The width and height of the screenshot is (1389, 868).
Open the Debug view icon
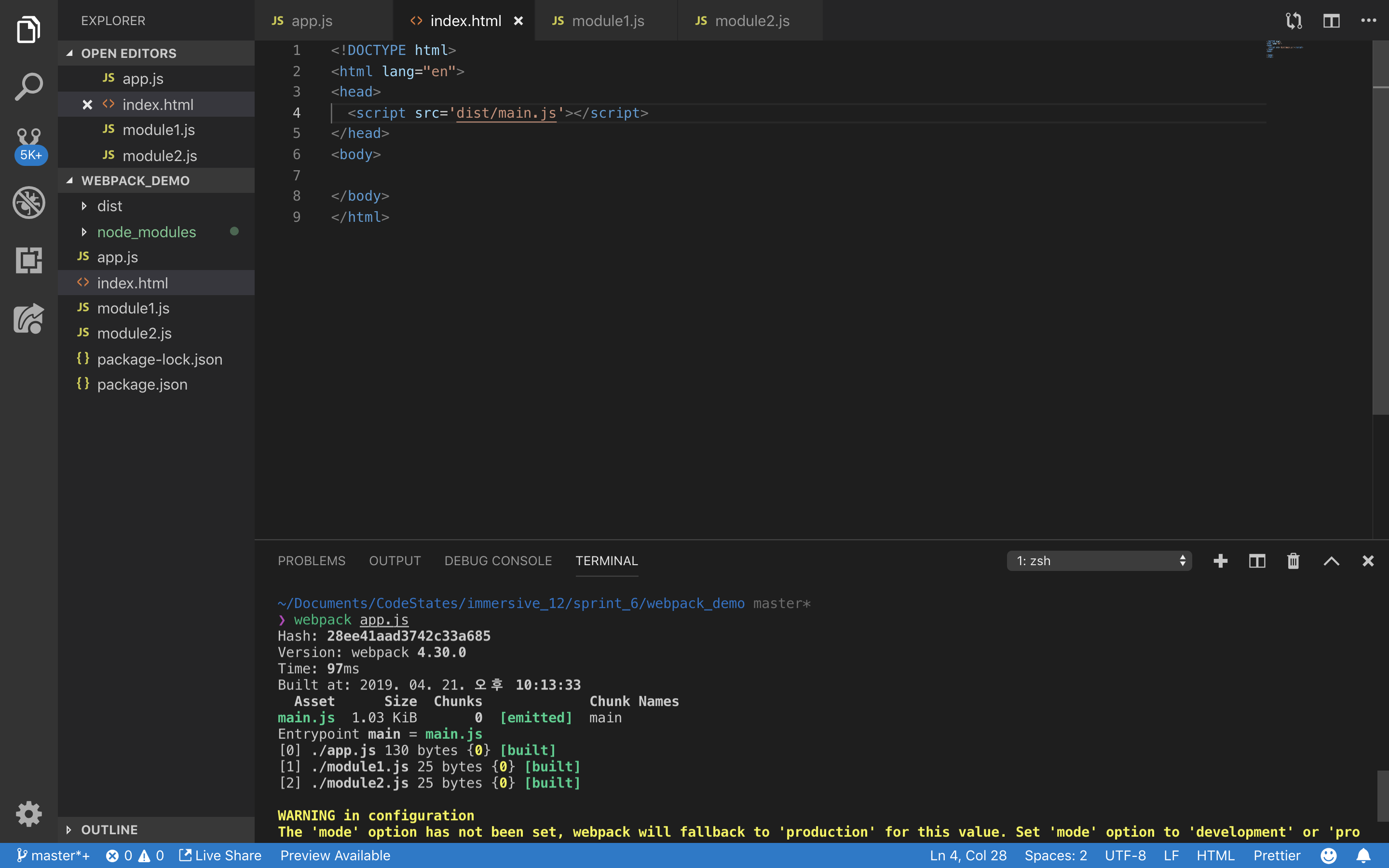[29, 202]
